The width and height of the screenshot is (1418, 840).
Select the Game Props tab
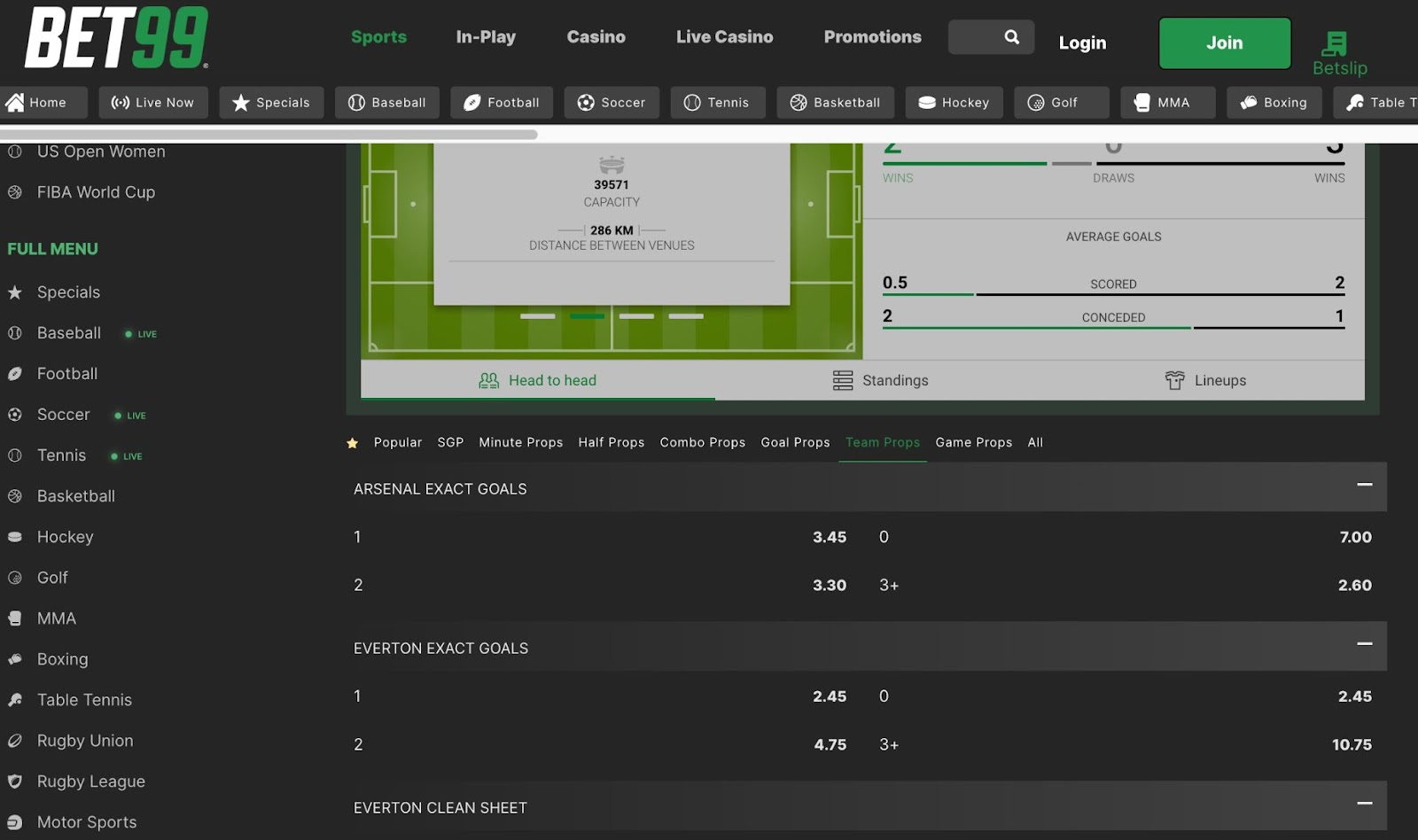pos(974,442)
